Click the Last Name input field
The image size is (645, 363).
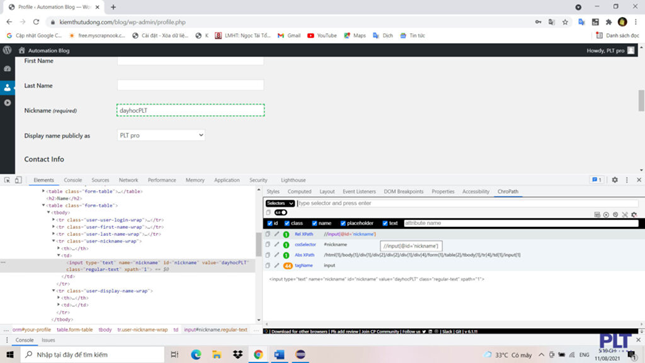pyautogui.click(x=190, y=85)
